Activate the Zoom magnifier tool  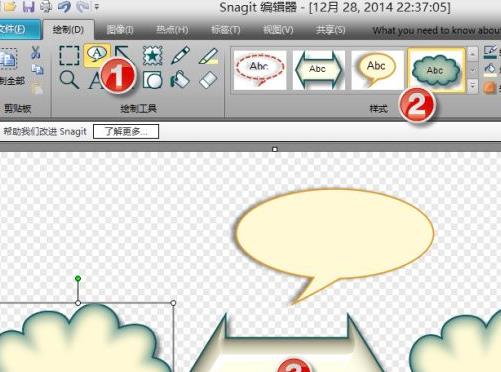point(69,80)
